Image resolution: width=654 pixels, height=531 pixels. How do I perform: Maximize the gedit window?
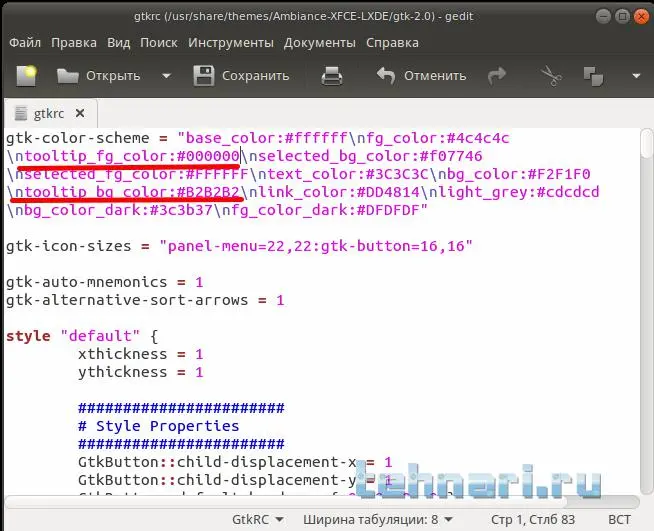(622, 17)
